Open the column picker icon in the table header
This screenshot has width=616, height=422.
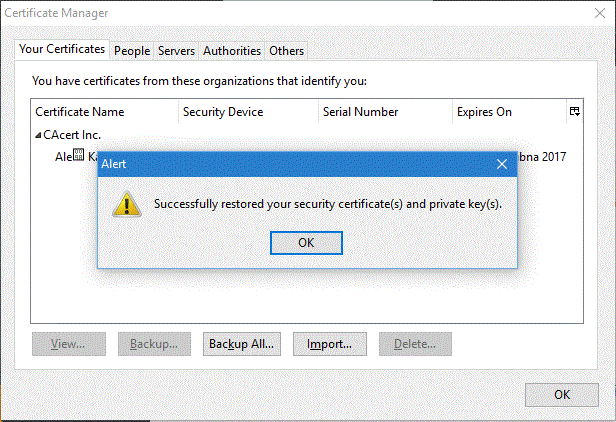(574, 112)
